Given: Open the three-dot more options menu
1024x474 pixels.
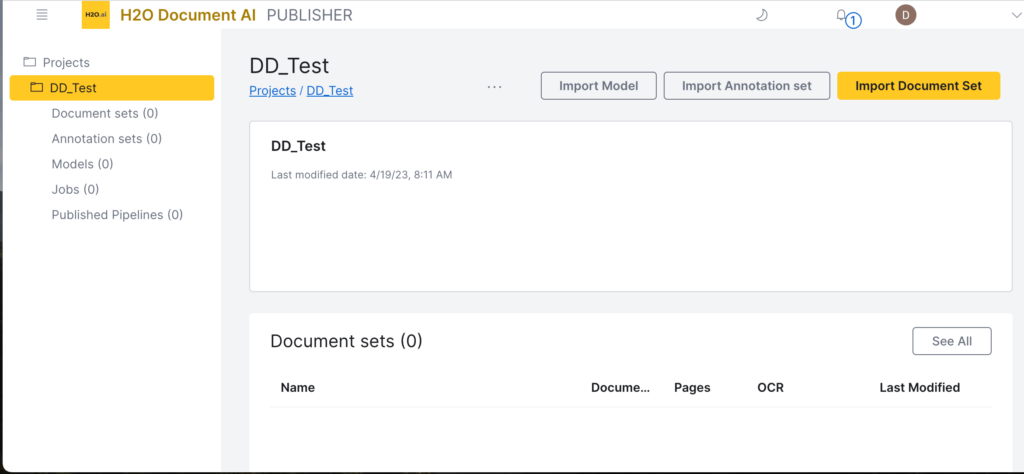Looking at the screenshot, I should coord(494,86).
